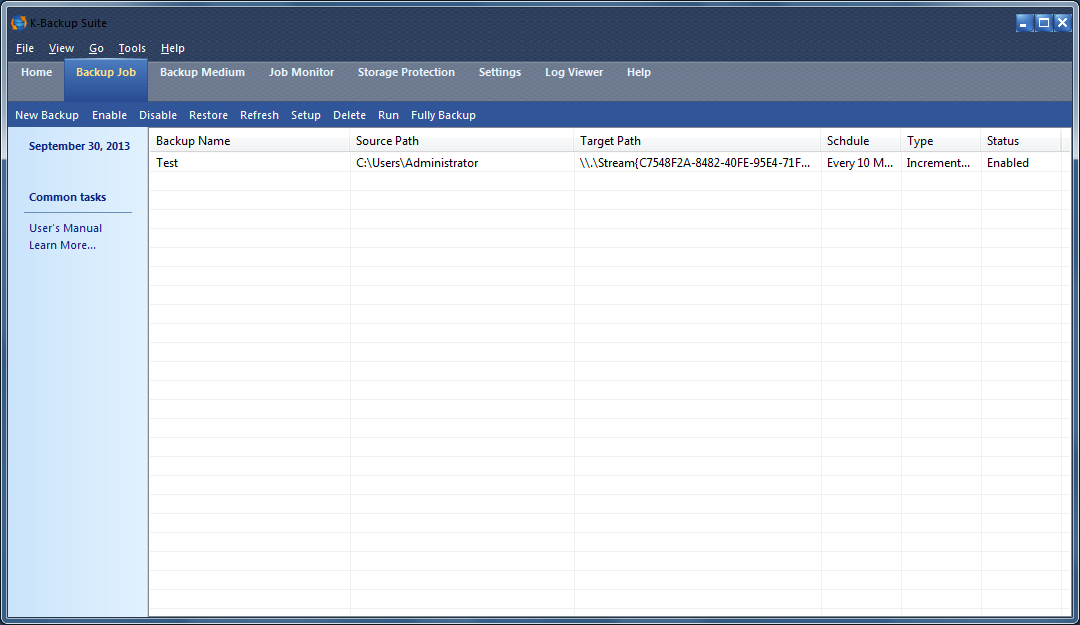
Task: Open the Log Viewer tab
Action: [574, 72]
